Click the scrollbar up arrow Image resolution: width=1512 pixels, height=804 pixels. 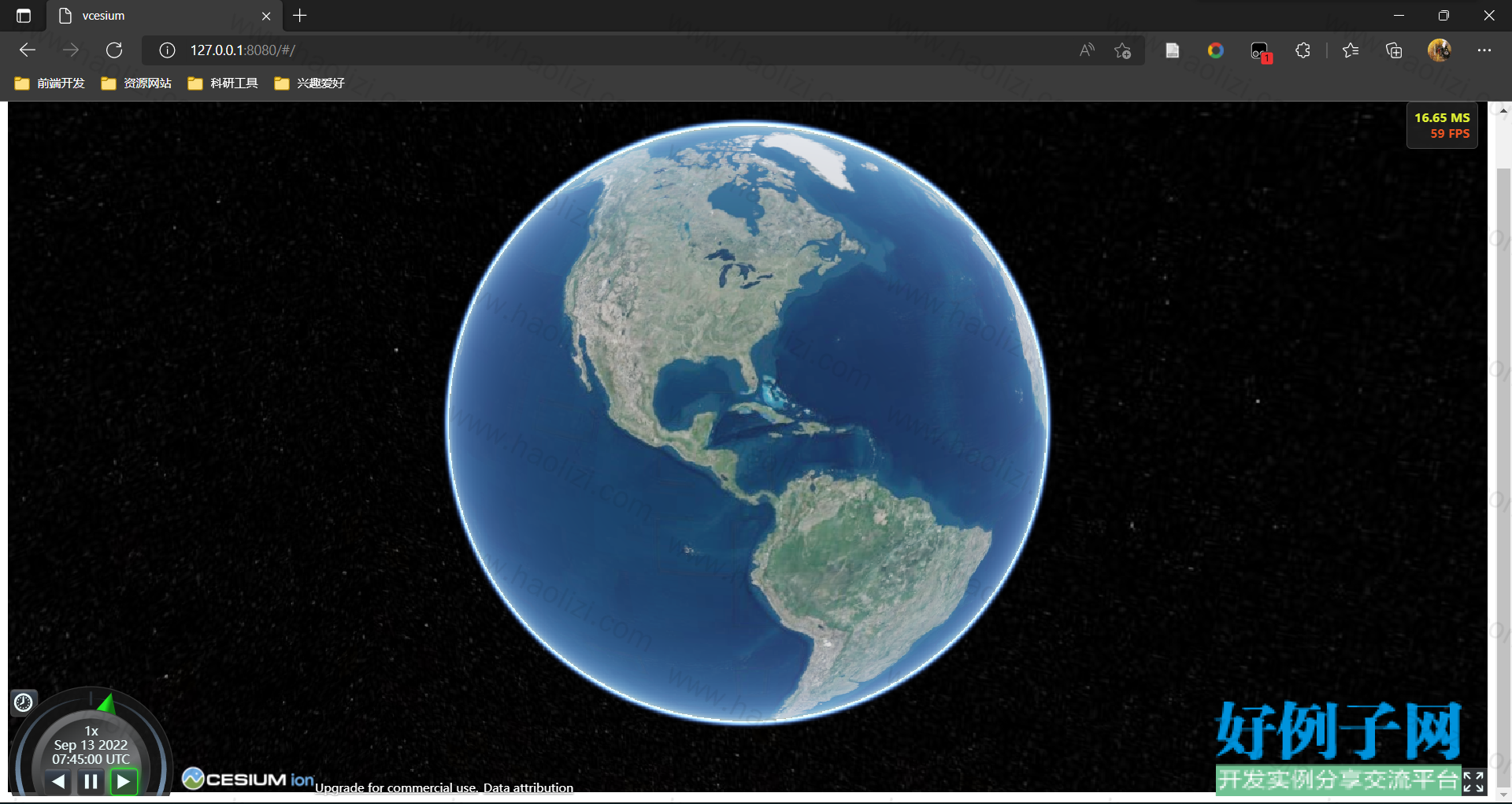[x=1503, y=111]
